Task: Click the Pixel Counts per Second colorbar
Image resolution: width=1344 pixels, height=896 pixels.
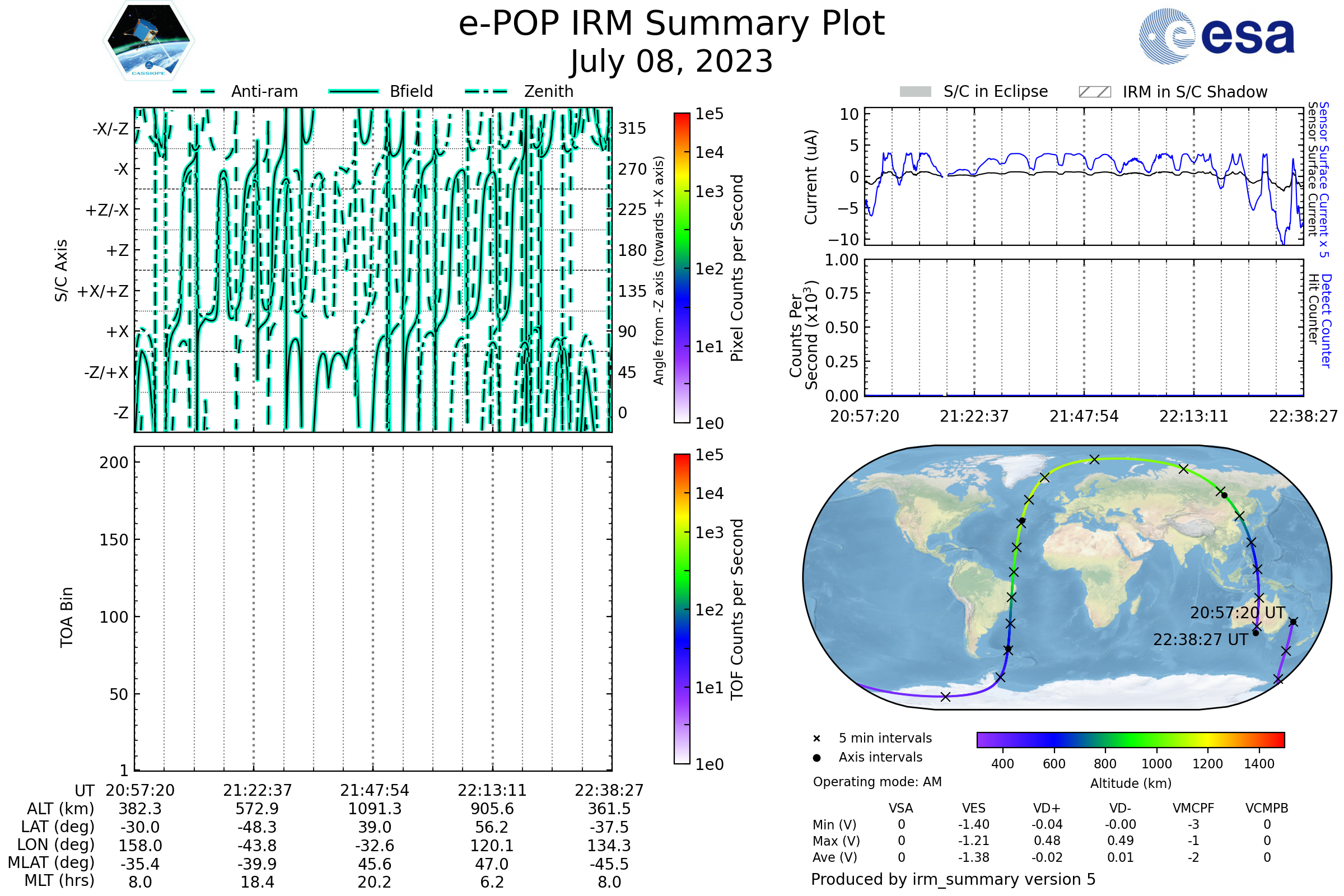Action: (682, 268)
